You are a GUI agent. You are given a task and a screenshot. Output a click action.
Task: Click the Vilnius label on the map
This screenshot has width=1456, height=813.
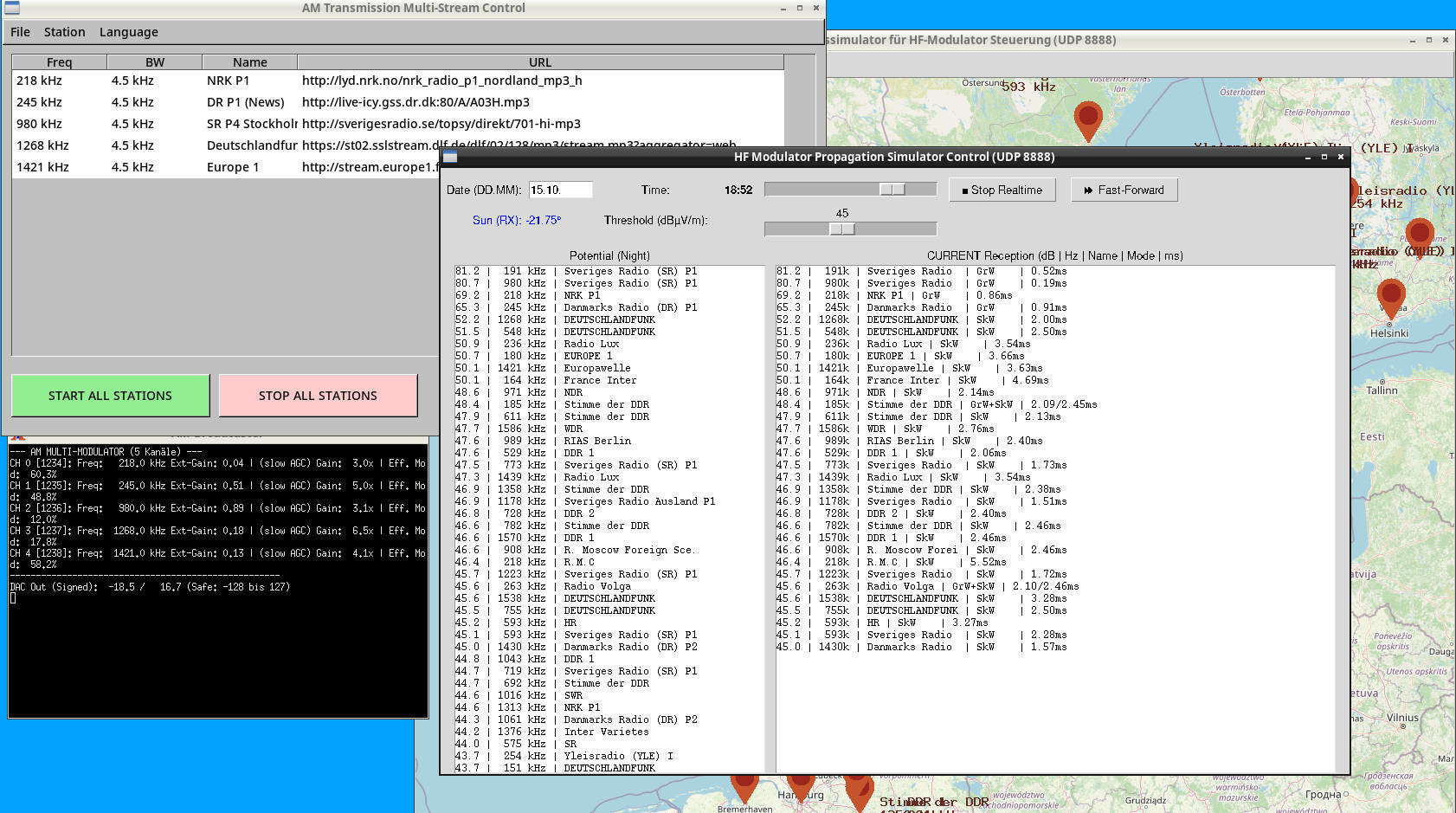pos(1402,718)
